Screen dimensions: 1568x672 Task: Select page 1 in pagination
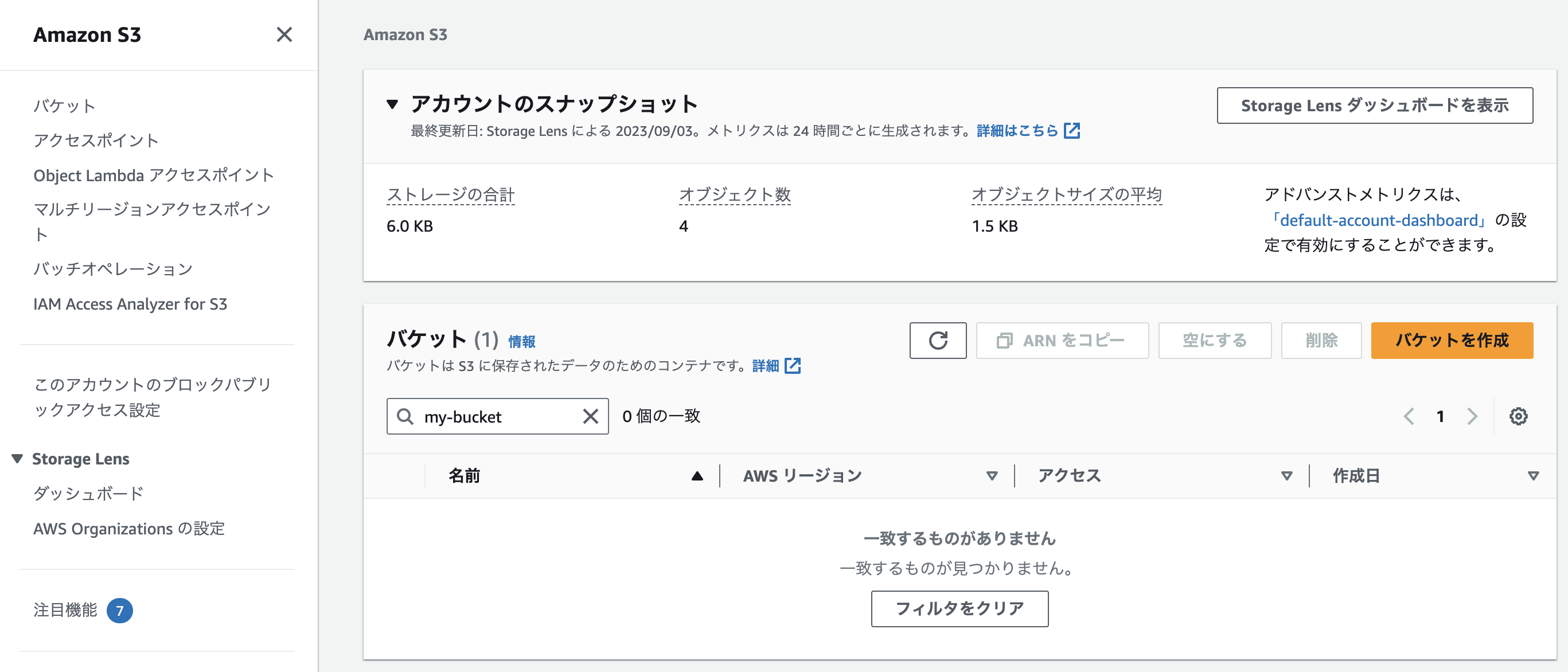pos(1440,416)
